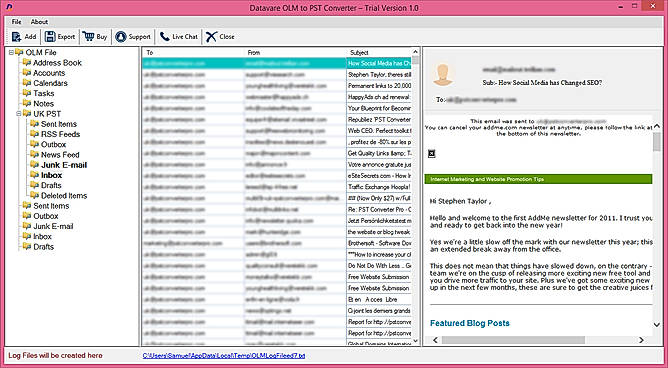Sort by the Subject column header

click(379, 53)
